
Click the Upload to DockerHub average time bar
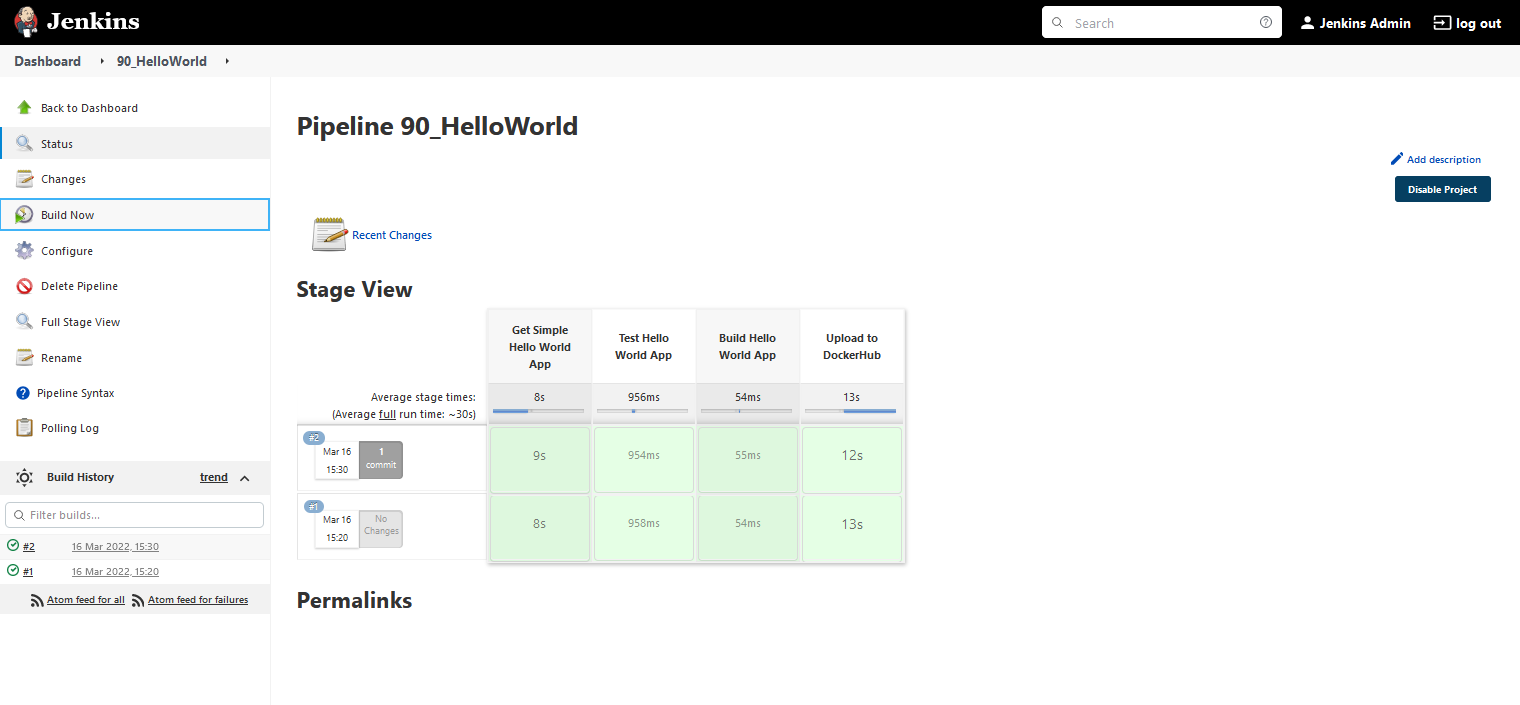[851, 411]
